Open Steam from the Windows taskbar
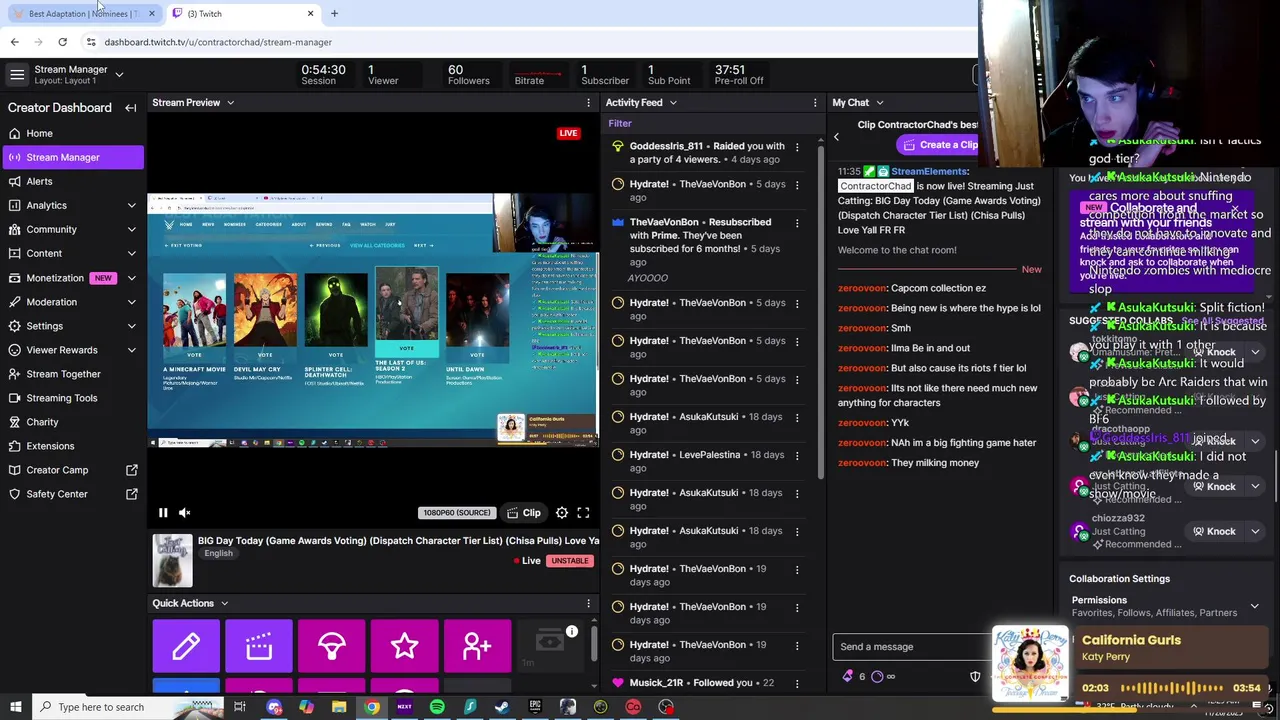This screenshot has width=1280, height=720. [x=502, y=707]
